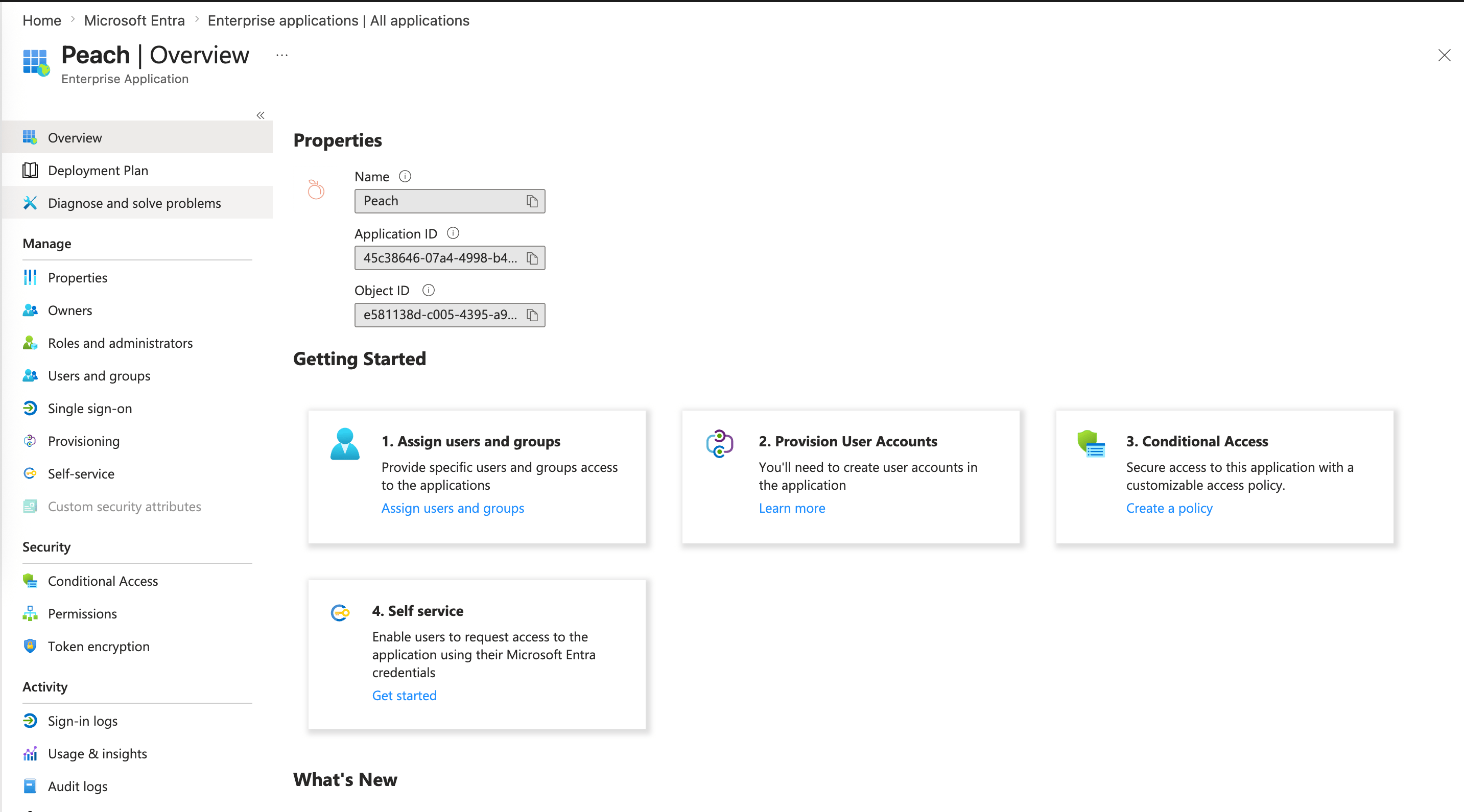The width and height of the screenshot is (1464, 812).
Task: Open Provisioning in the sidebar
Action: (137, 441)
